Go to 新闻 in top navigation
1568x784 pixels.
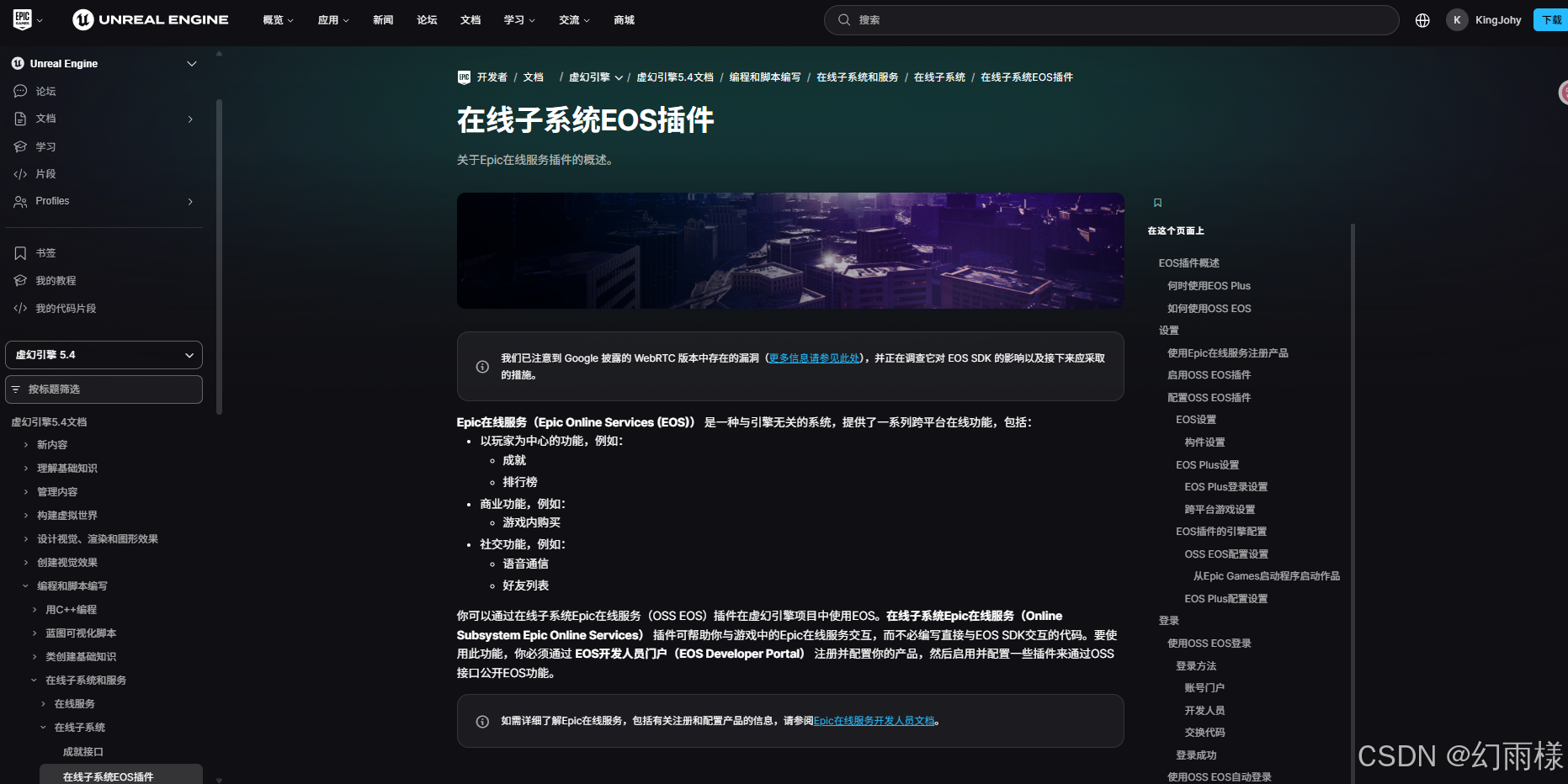(x=383, y=20)
